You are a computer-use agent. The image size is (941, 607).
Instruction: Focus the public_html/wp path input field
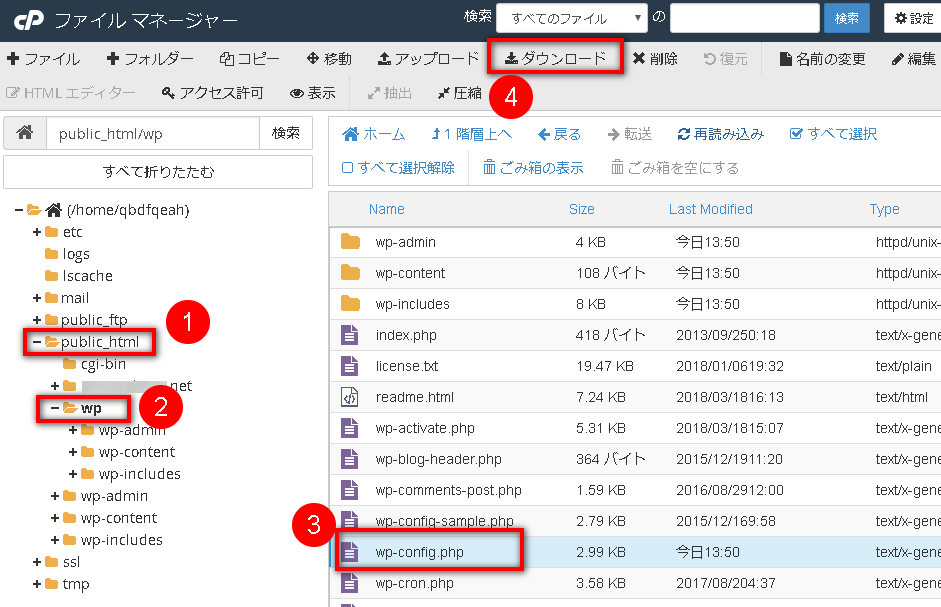coord(153,133)
